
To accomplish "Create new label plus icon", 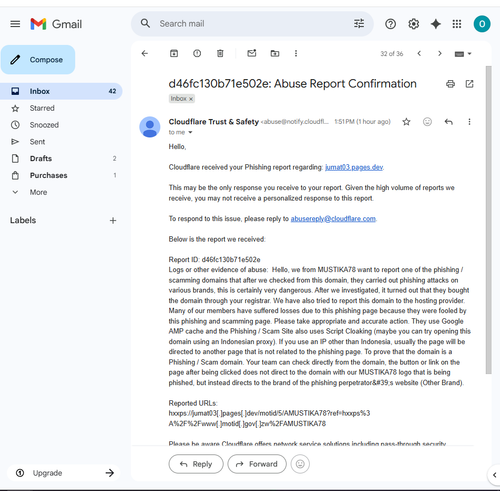I will tap(113, 220).
